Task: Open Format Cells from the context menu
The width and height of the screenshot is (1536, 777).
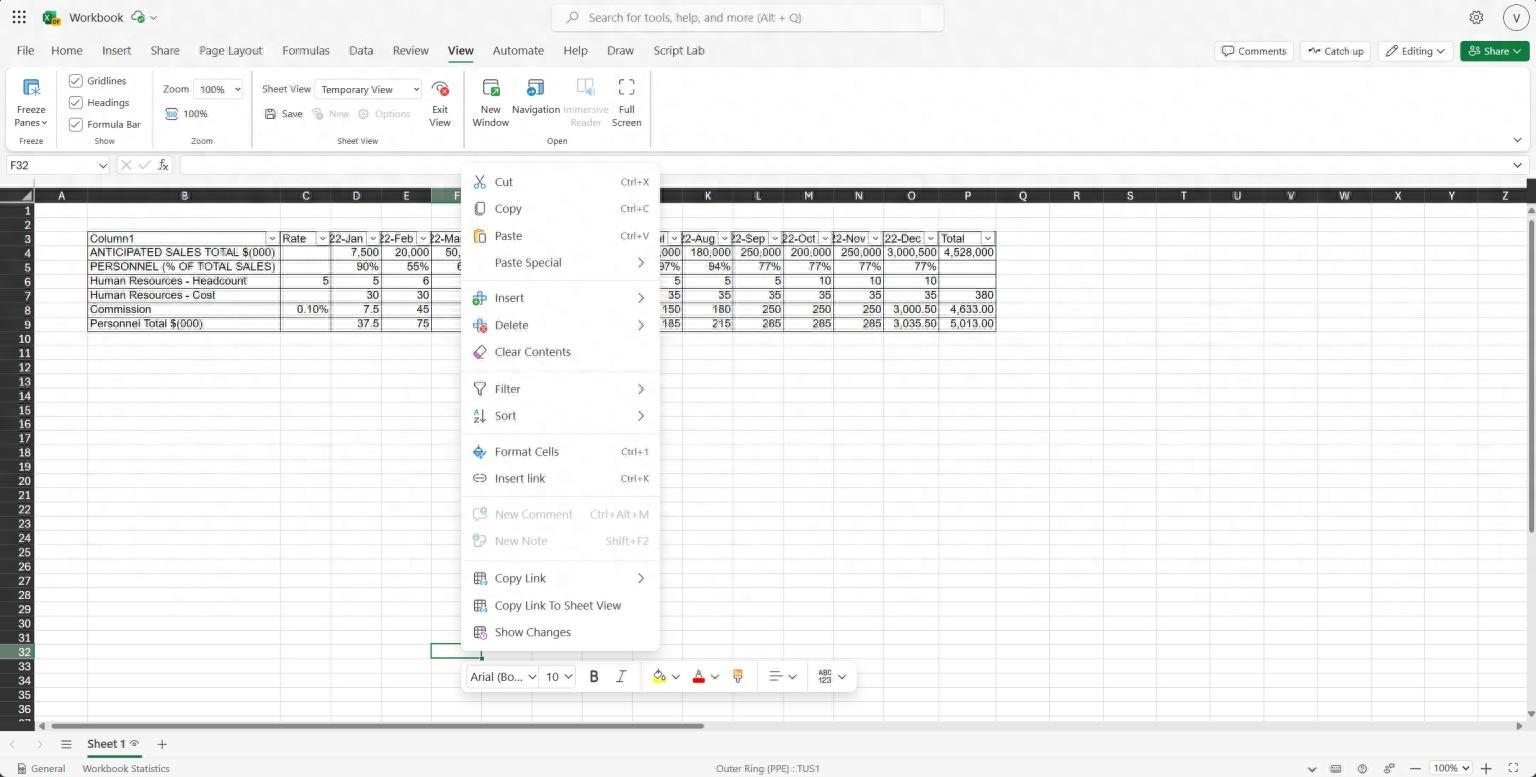Action: [560, 452]
